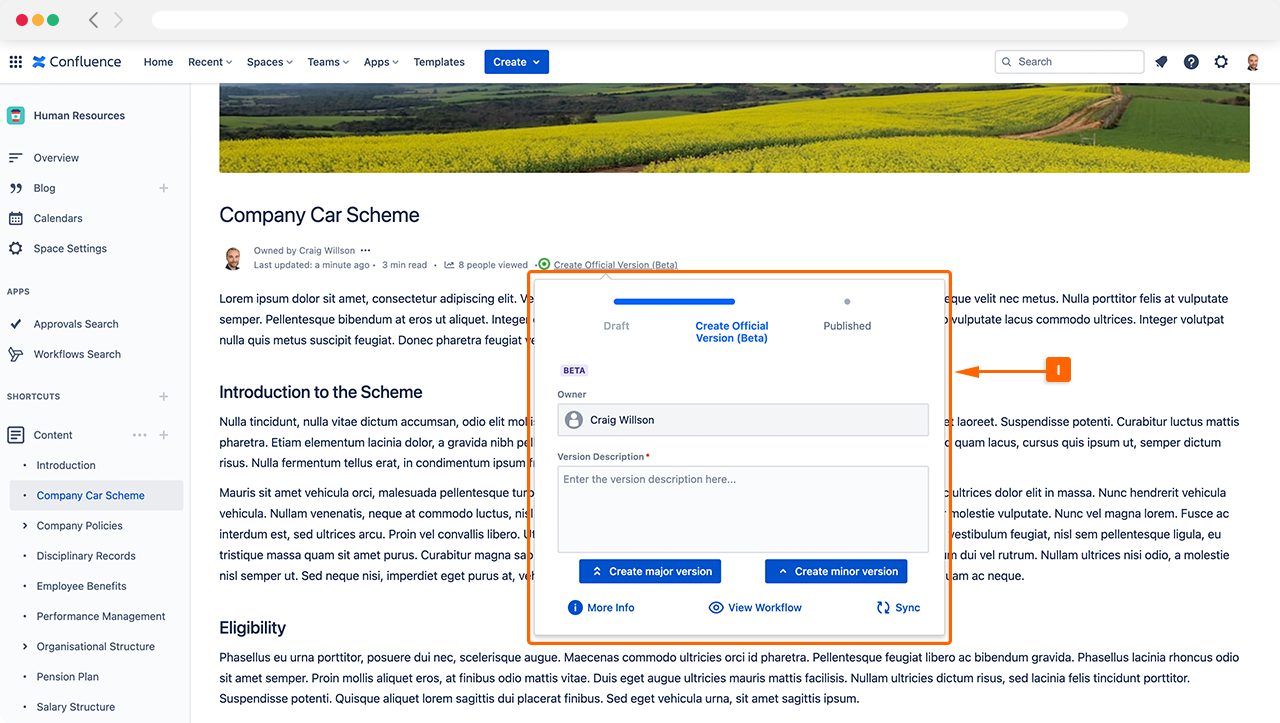
Task: Expand the Company Policies tree item
Action: [x=25, y=526]
